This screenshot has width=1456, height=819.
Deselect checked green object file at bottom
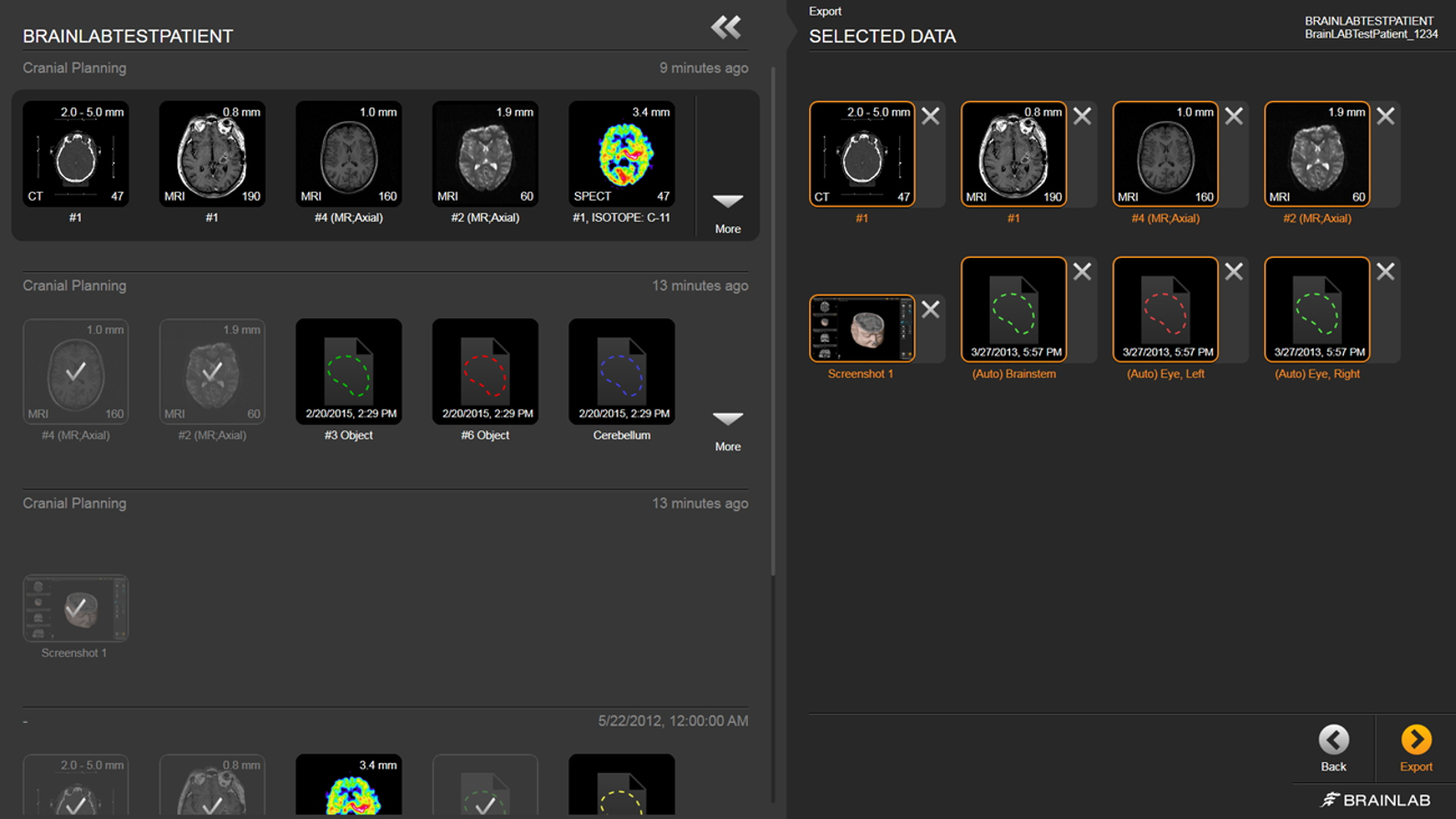tap(485, 786)
